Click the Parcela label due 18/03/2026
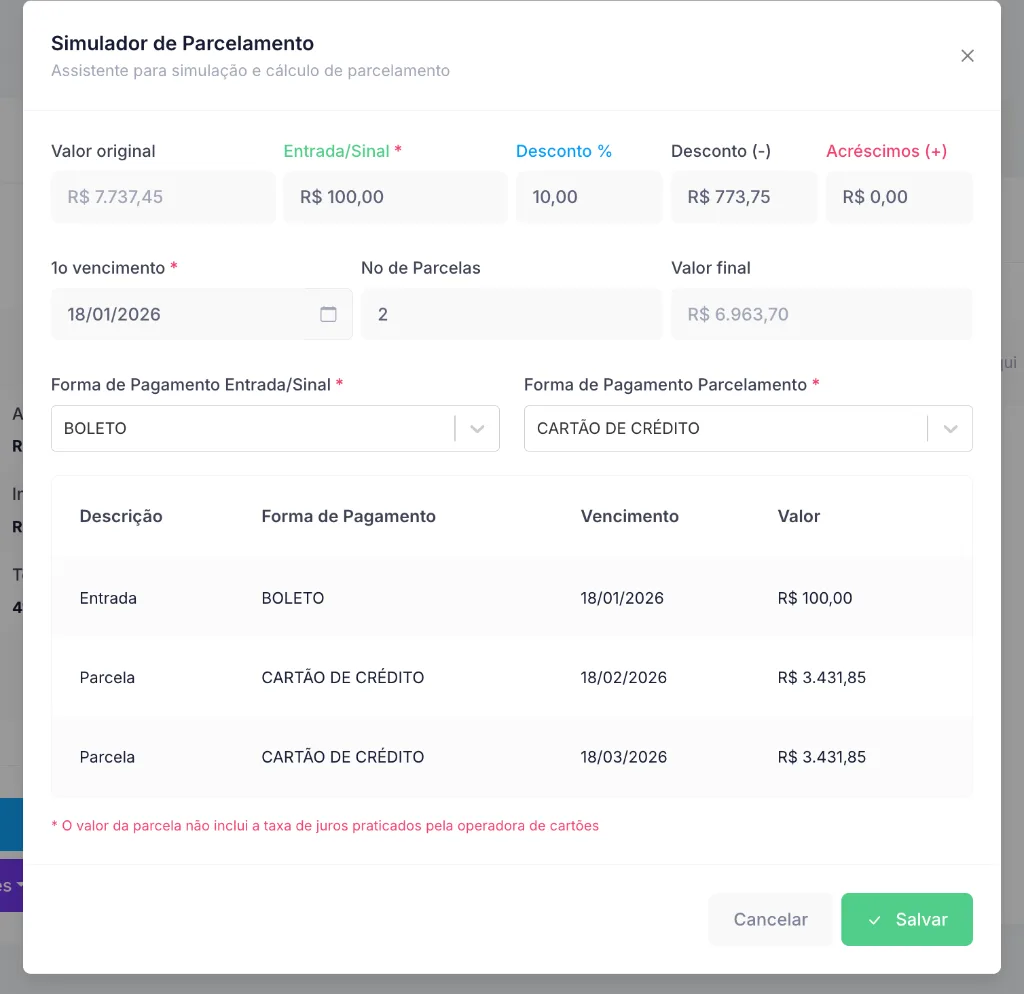Image resolution: width=1024 pixels, height=994 pixels. [x=107, y=758]
